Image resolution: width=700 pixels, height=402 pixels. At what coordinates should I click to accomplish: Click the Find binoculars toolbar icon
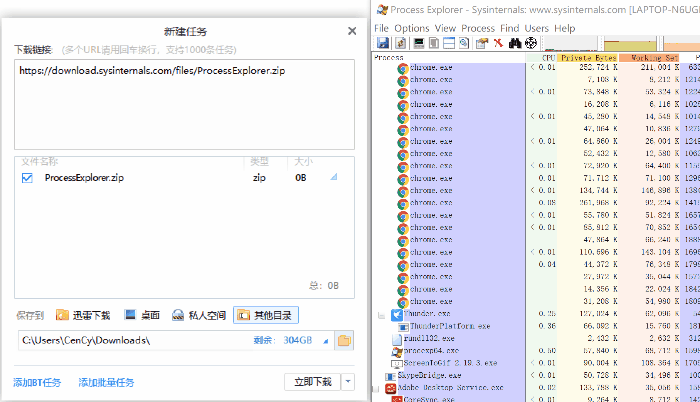pos(515,43)
